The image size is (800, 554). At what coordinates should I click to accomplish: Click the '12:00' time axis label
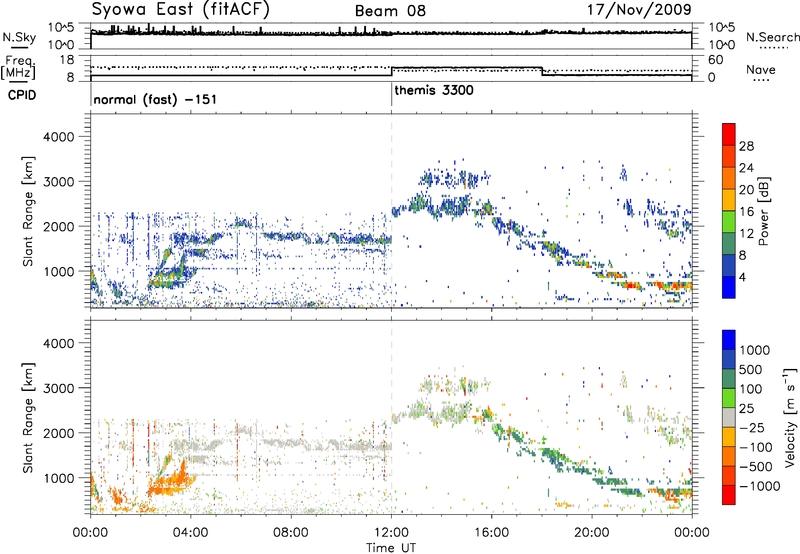click(x=391, y=533)
